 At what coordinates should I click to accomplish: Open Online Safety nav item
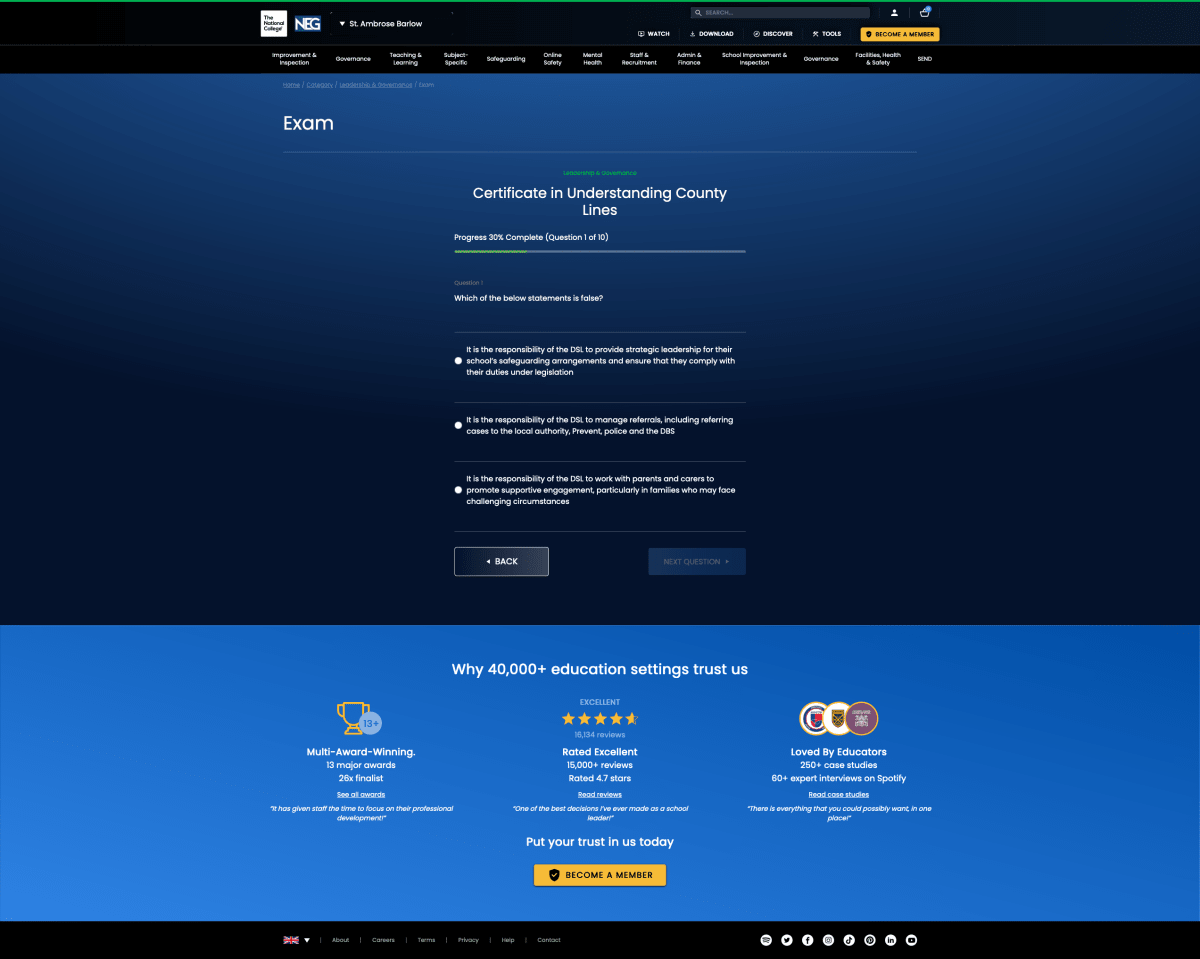coord(553,59)
